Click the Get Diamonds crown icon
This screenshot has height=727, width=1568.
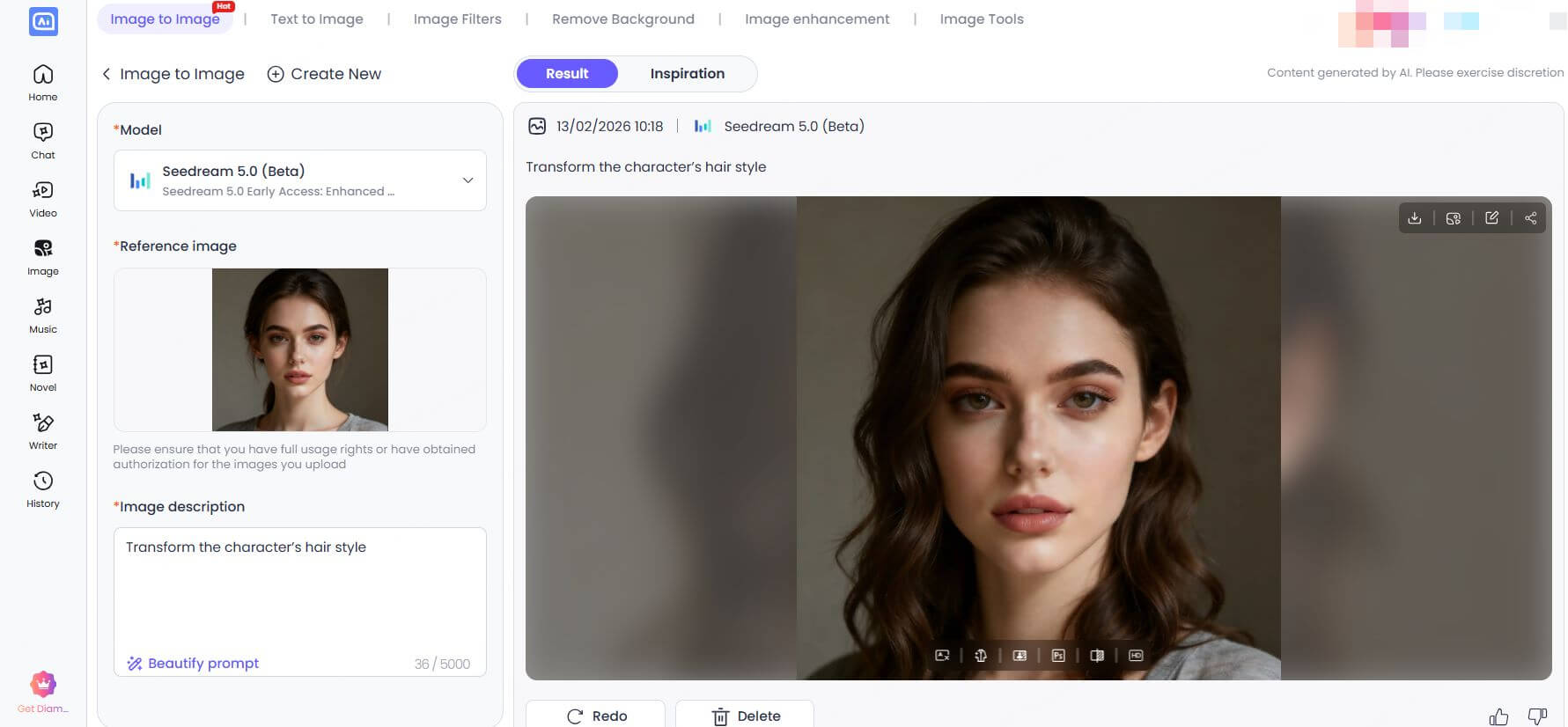[x=42, y=684]
